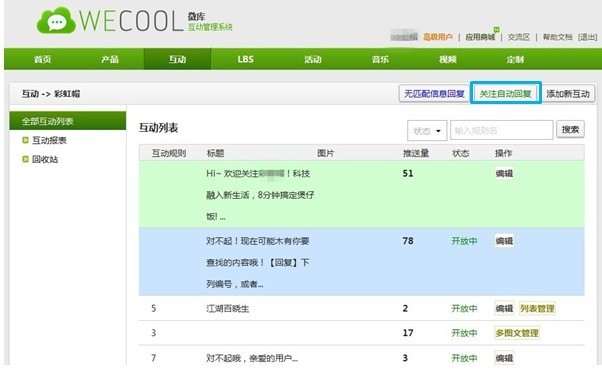Click 列表管理 for the 江湖百晓生 row
Image resolution: width=602 pixels, height=369 pixels.
coord(537,308)
